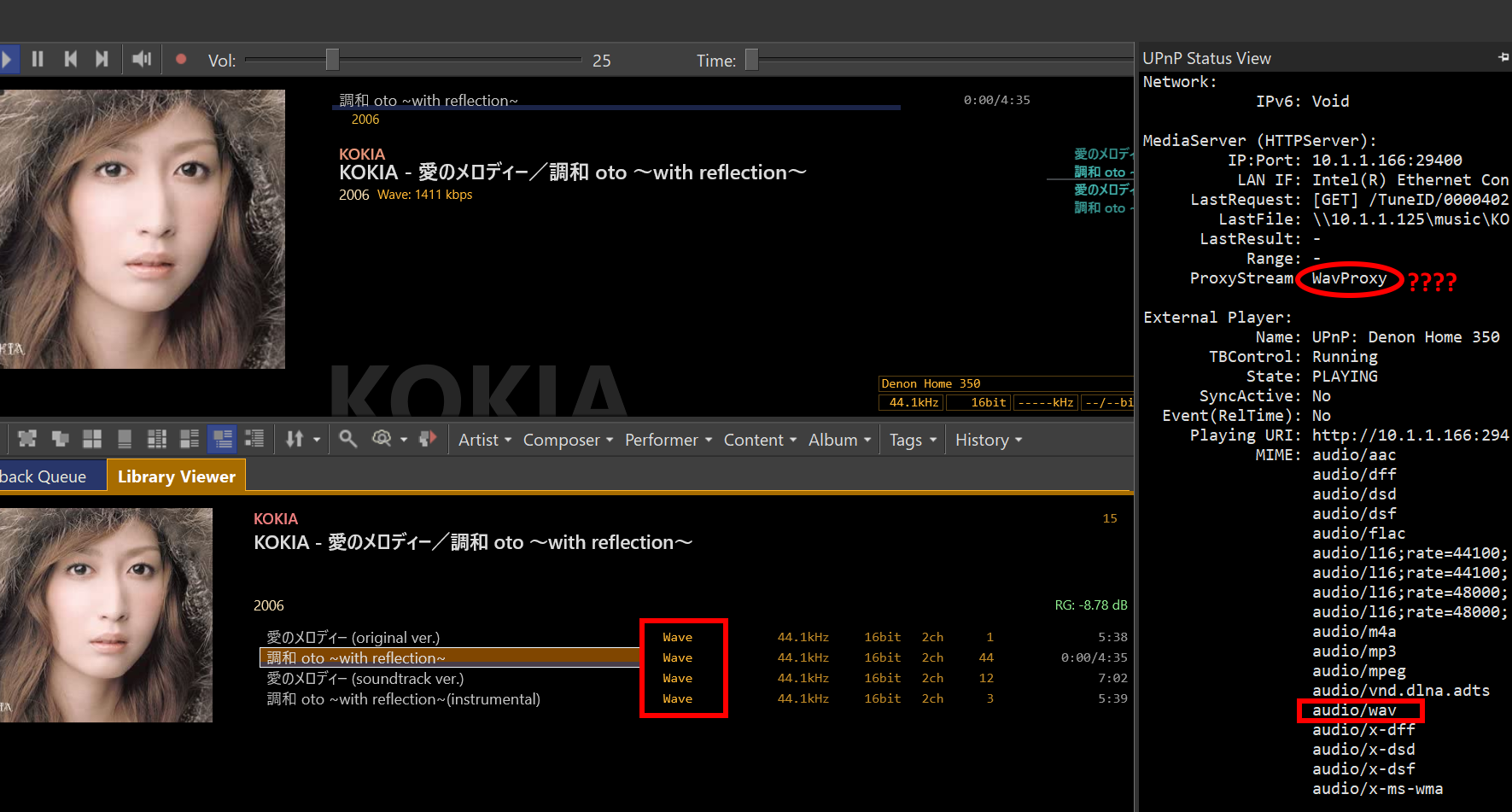1512x812 pixels.
Task: Switch to the Library Viewer tab
Action: coord(176,476)
